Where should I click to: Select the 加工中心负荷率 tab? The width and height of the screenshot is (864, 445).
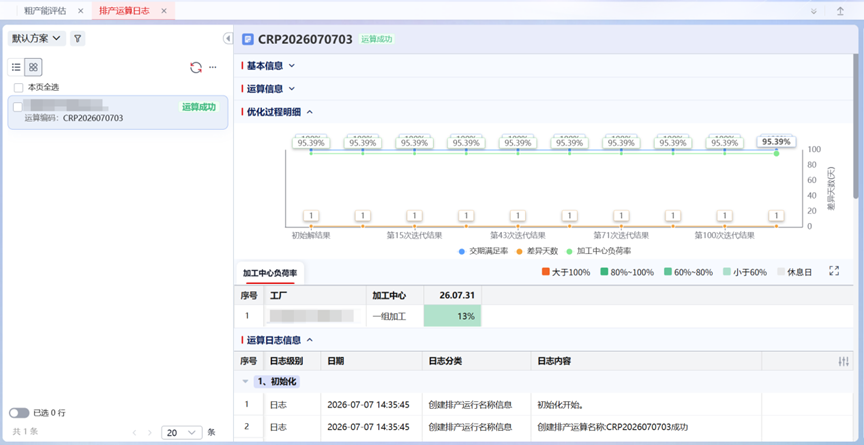(x=269, y=273)
